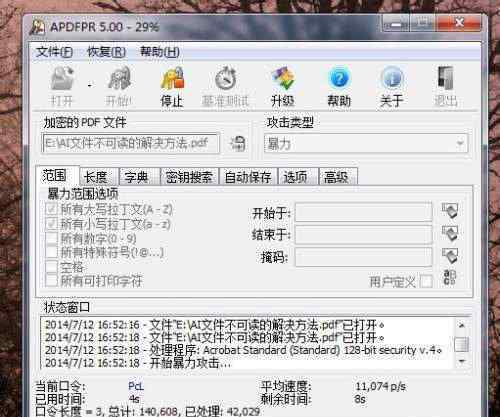500x417 pixels.
Task: Click the clear icon next to 掩码 field
Action: click(450, 256)
